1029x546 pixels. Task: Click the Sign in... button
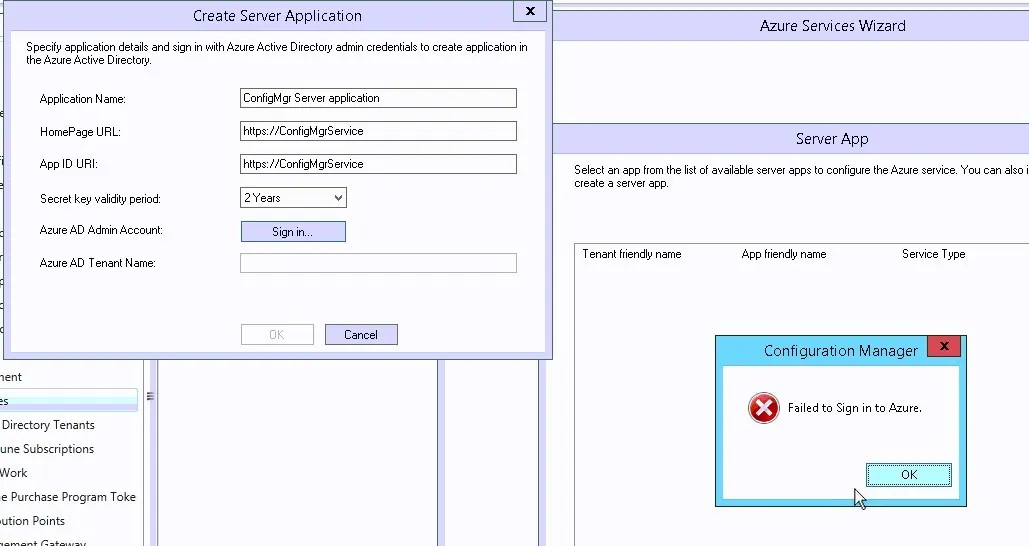(x=293, y=231)
